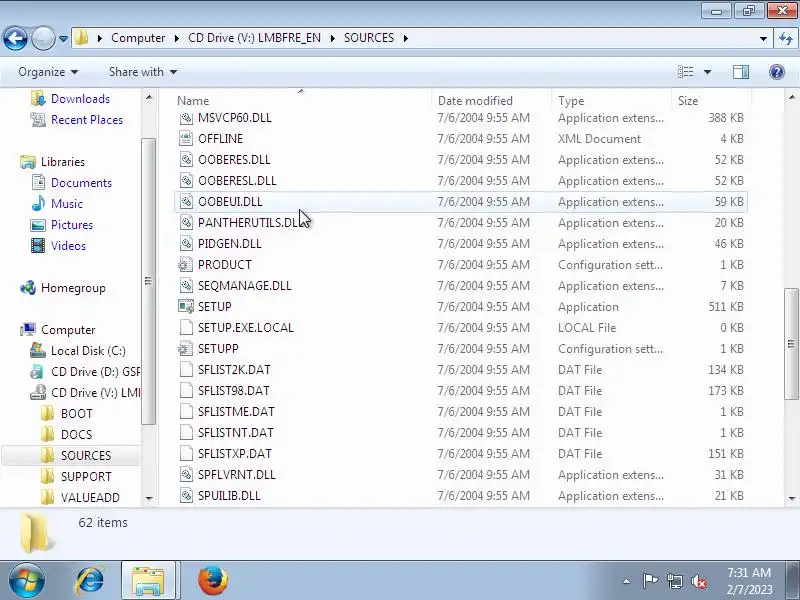Sort by the Name column header

(193, 101)
